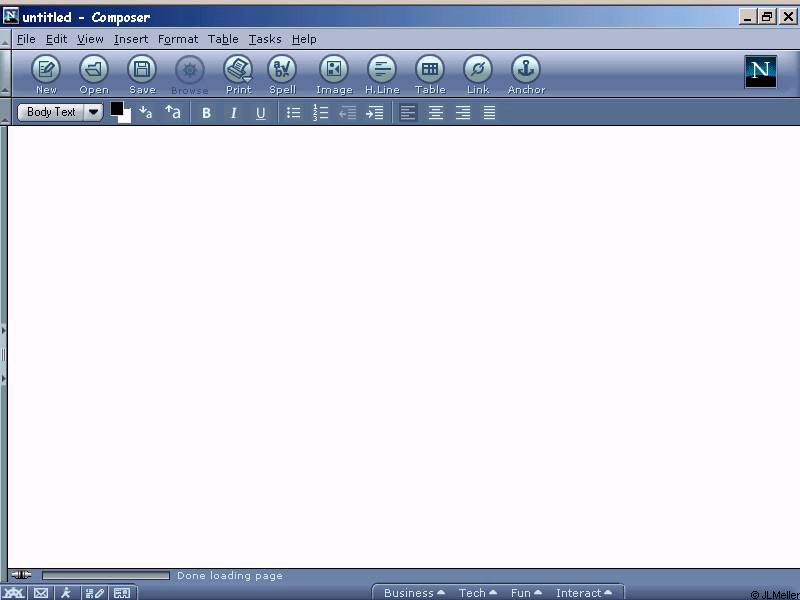Screen dimensions: 800x600
Task: Justify the text alignment
Action: click(489, 113)
